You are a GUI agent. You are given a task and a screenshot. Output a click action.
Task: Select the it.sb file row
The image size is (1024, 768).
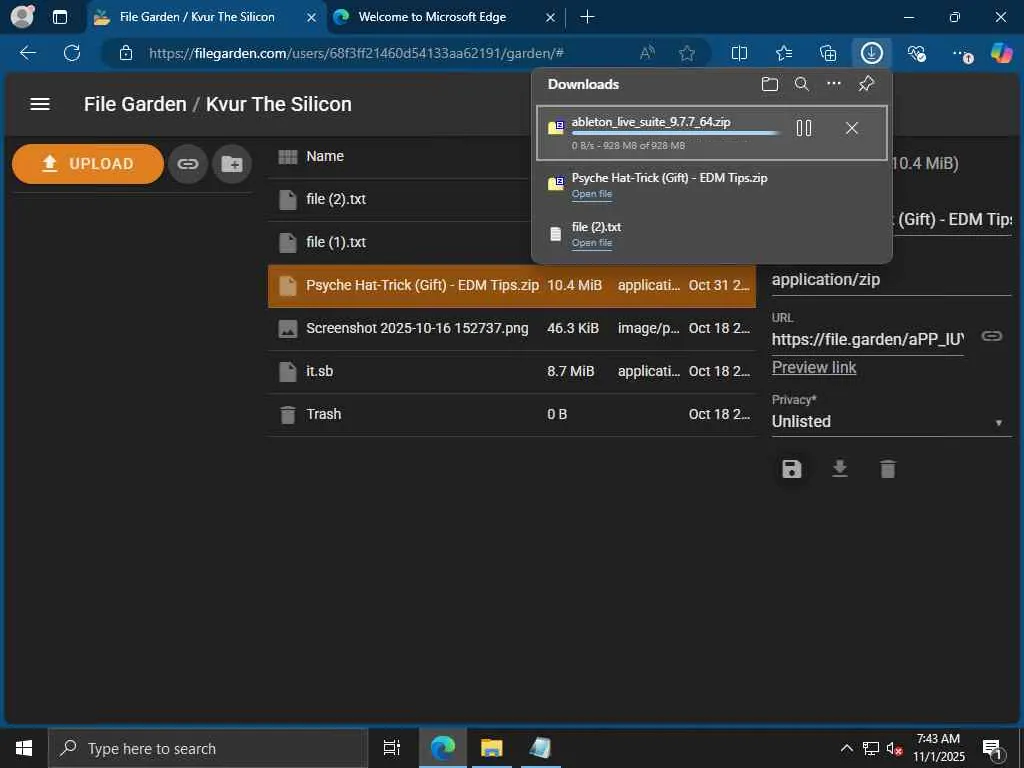pyautogui.click(x=511, y=372)
